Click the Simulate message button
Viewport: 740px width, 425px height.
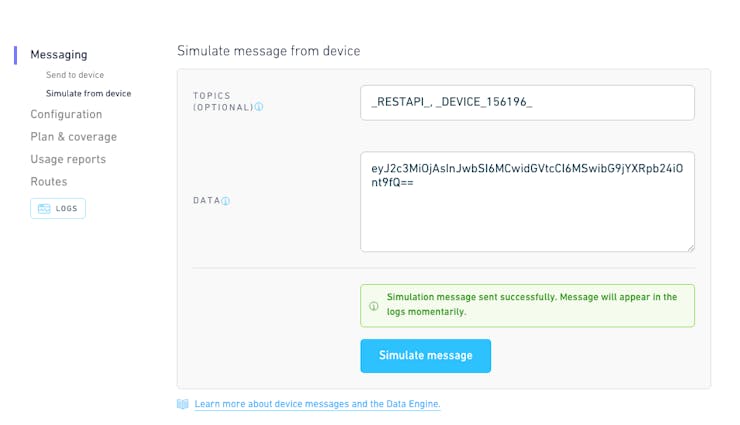[x=426, y=356]
